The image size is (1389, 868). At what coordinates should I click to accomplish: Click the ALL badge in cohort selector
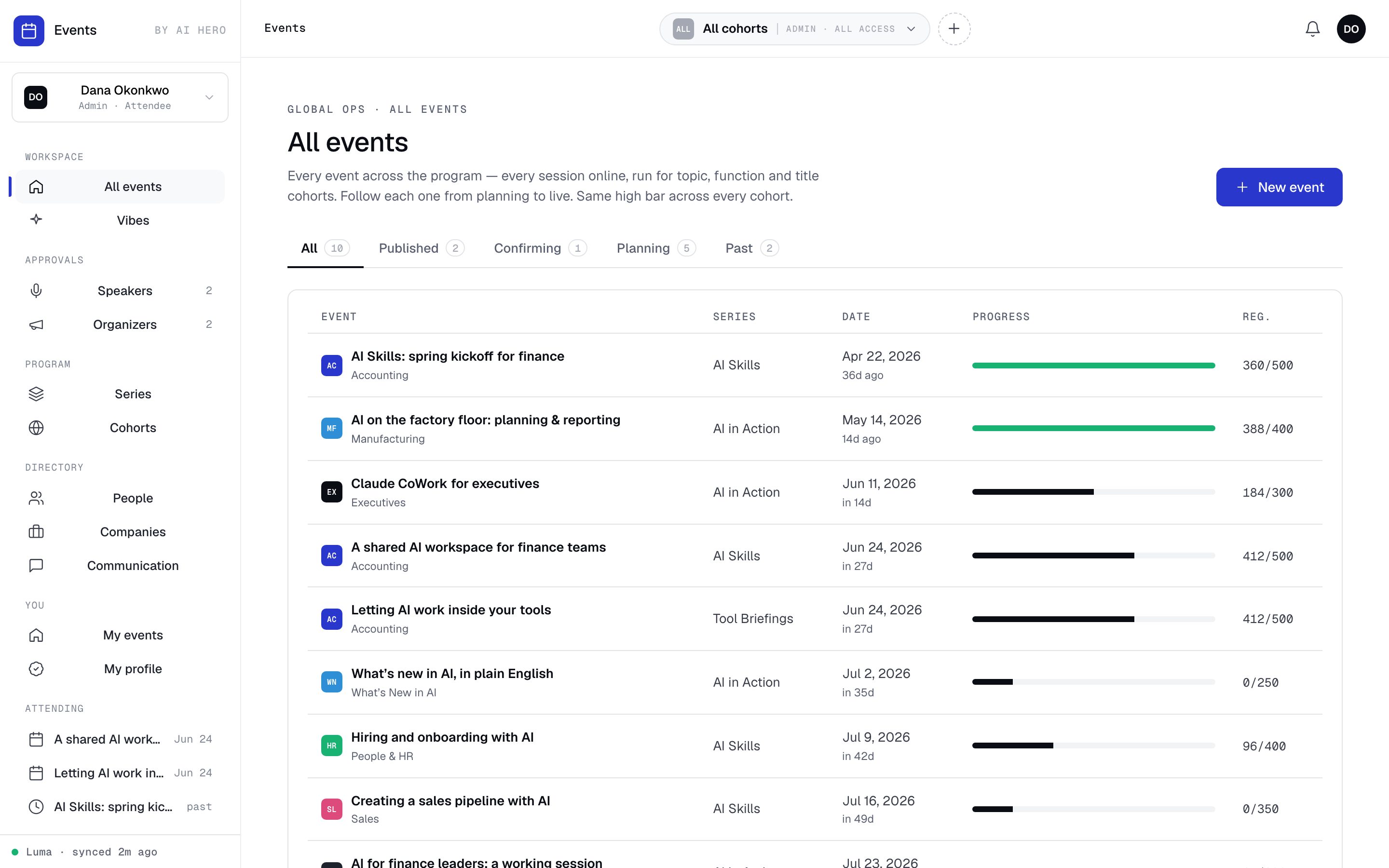coord(683,29)
